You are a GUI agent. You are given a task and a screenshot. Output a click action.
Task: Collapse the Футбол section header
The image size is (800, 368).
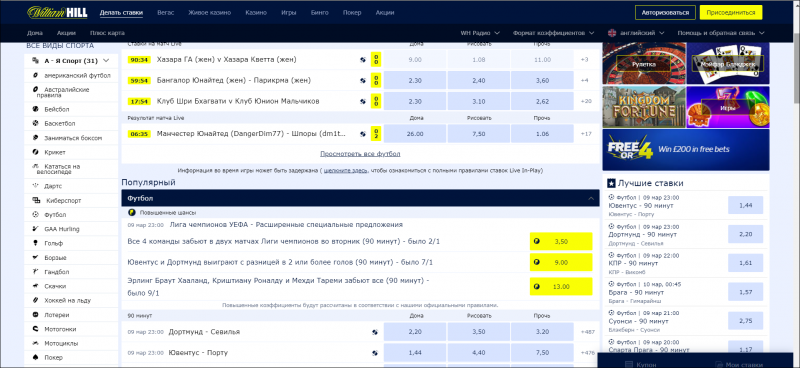click(x=360, y=198)
